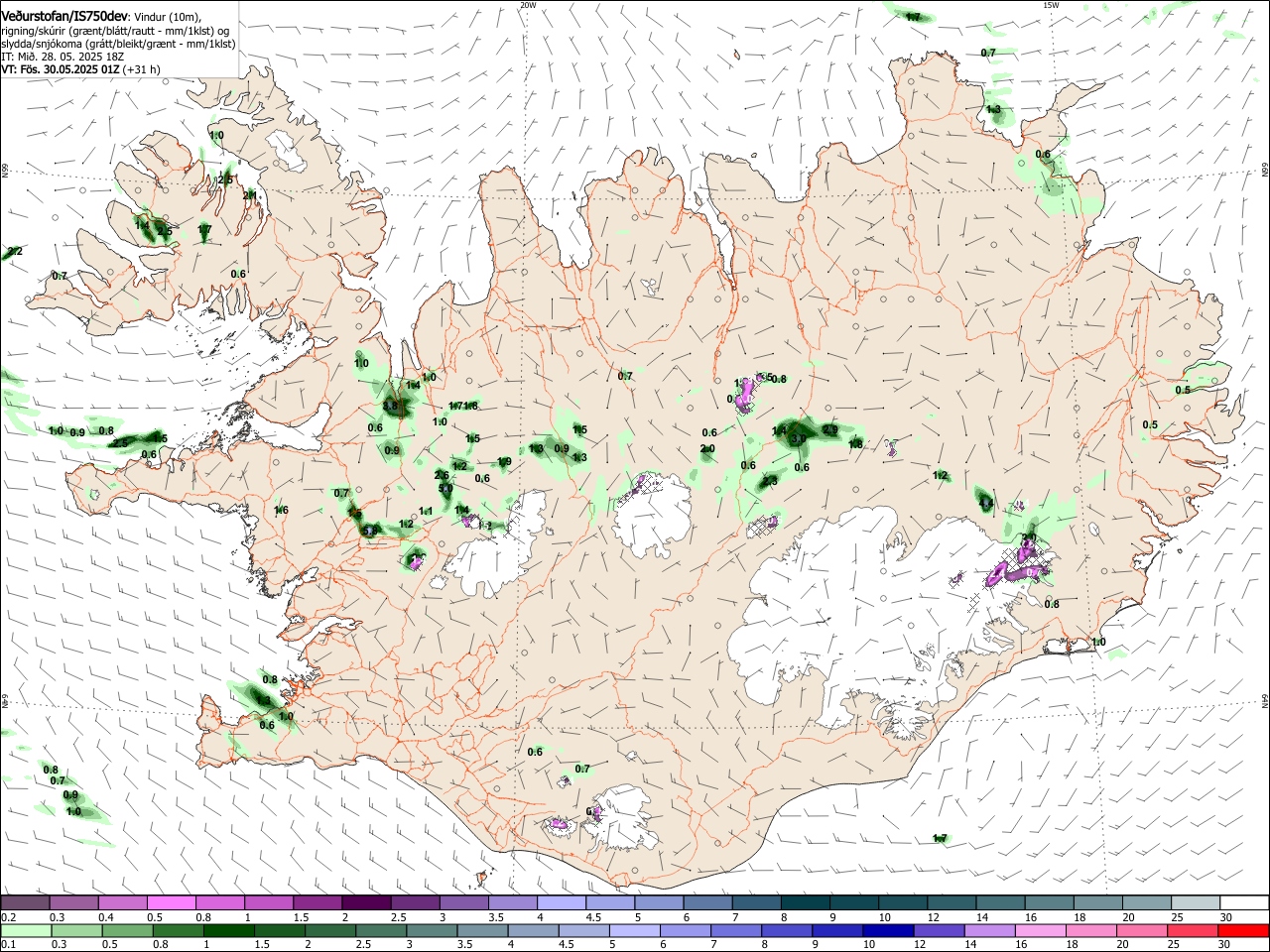Image resolution: width=1270 pixels, height=952 pixels.
Task: Pick the light lavender 4–4.5 swatch in upper legend
Action: tap(562, 903)
